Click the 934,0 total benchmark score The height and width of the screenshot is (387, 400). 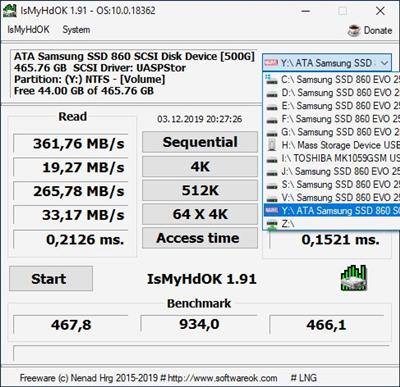pyautogui.click(x=199, y=324)
